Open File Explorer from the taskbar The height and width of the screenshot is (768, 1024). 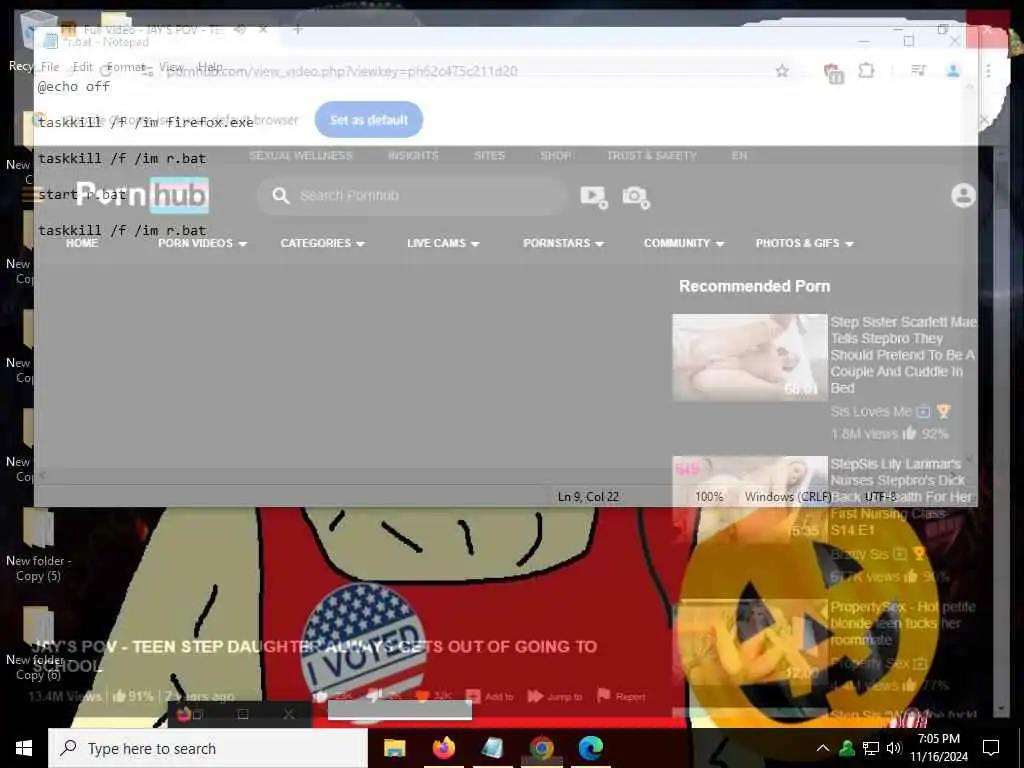(394, 748)
